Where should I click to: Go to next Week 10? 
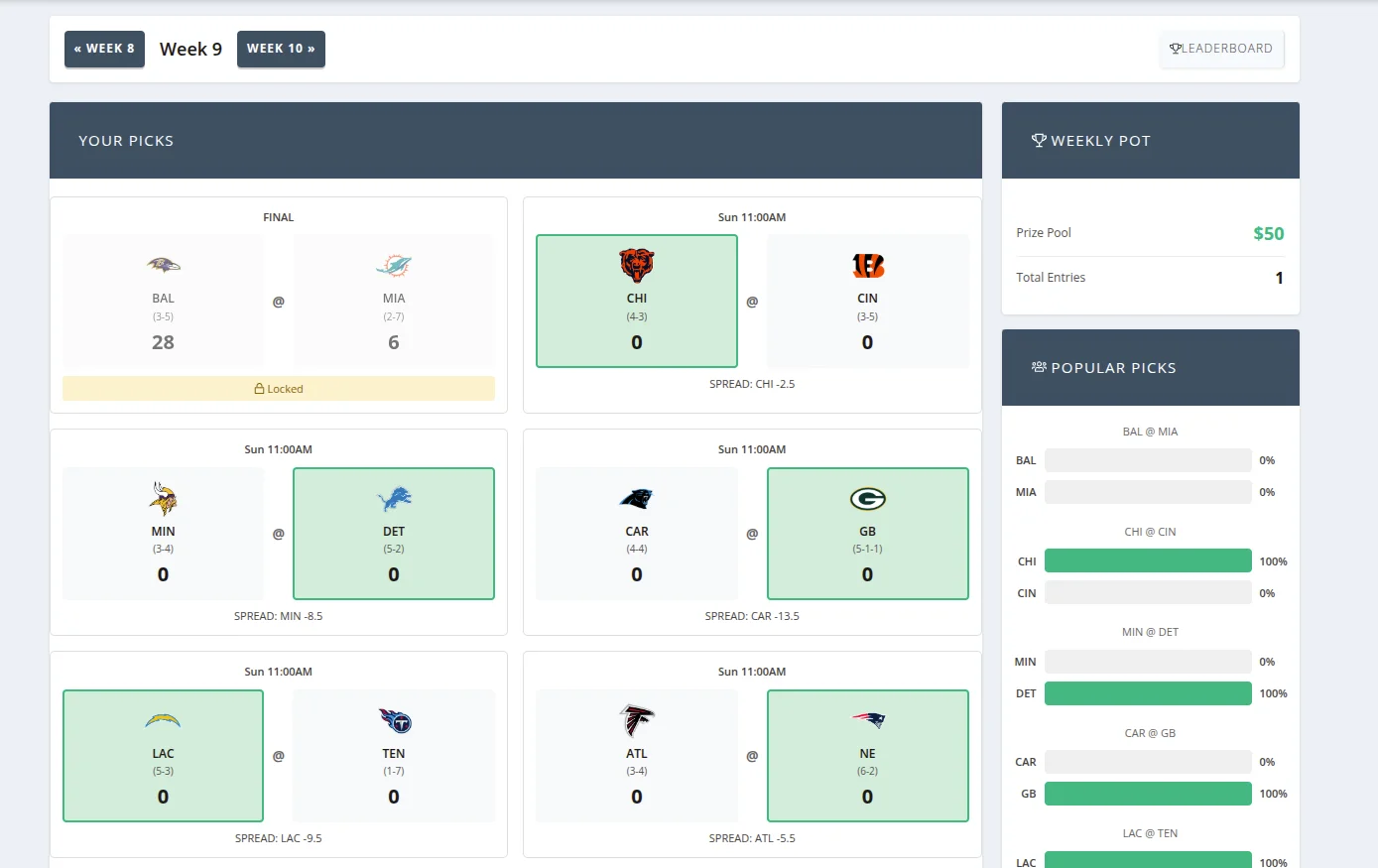(x=281, y=49)
